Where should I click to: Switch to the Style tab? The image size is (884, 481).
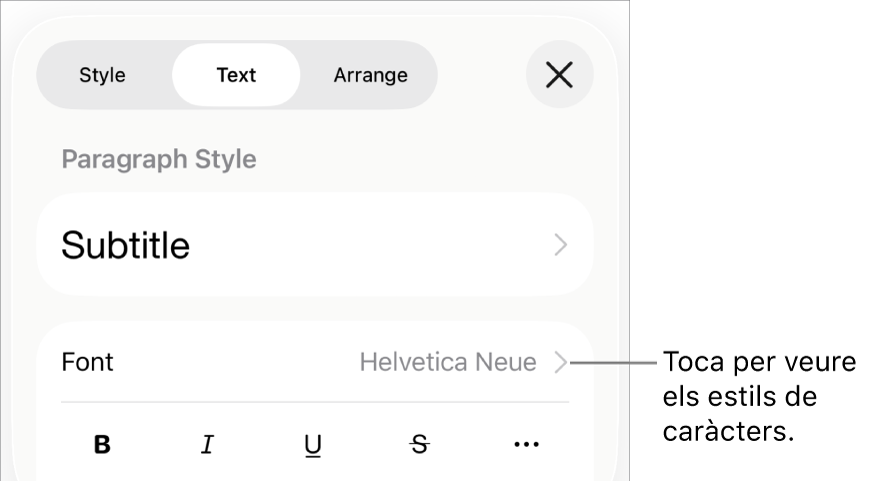(x=102, y=75)
